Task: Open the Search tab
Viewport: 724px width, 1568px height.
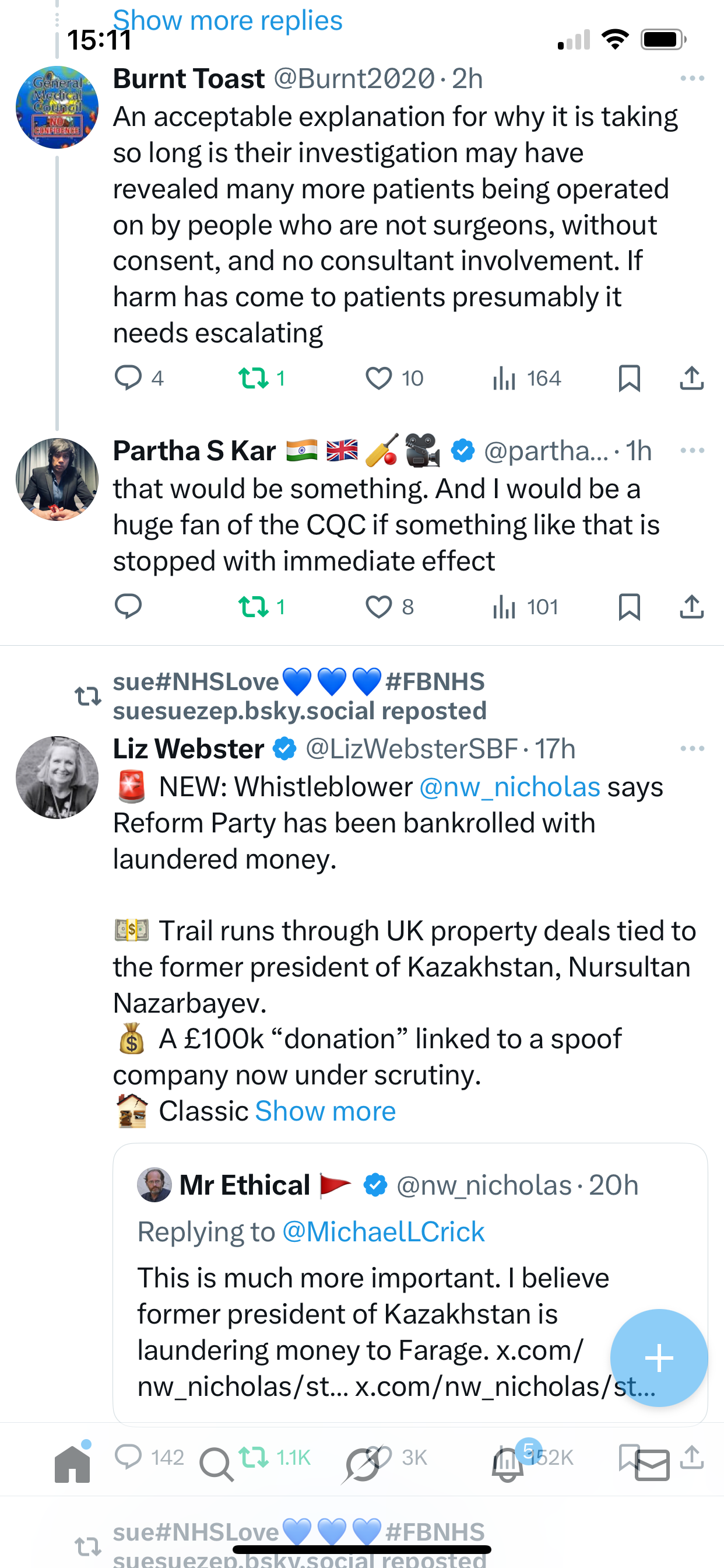Action: [x=216, y=1465]
